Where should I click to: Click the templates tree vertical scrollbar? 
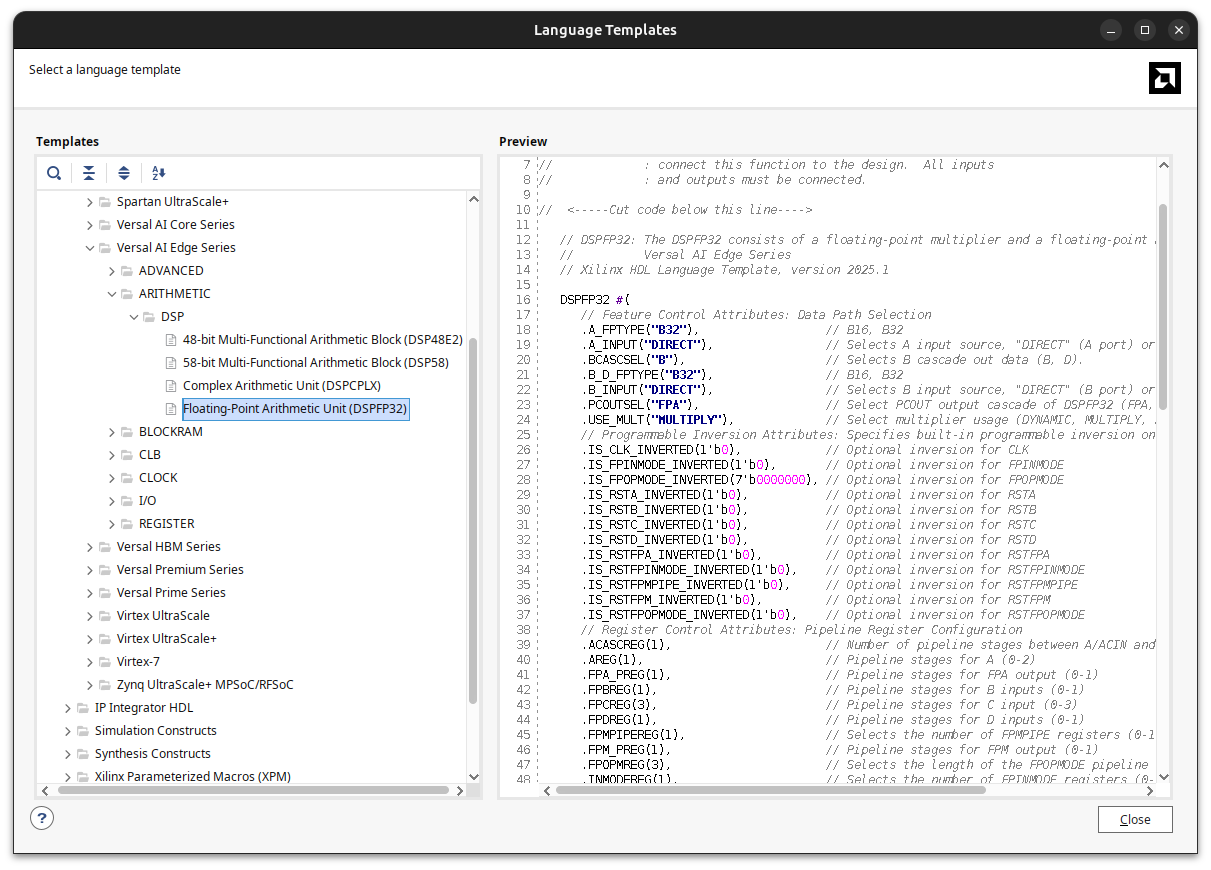474,520
